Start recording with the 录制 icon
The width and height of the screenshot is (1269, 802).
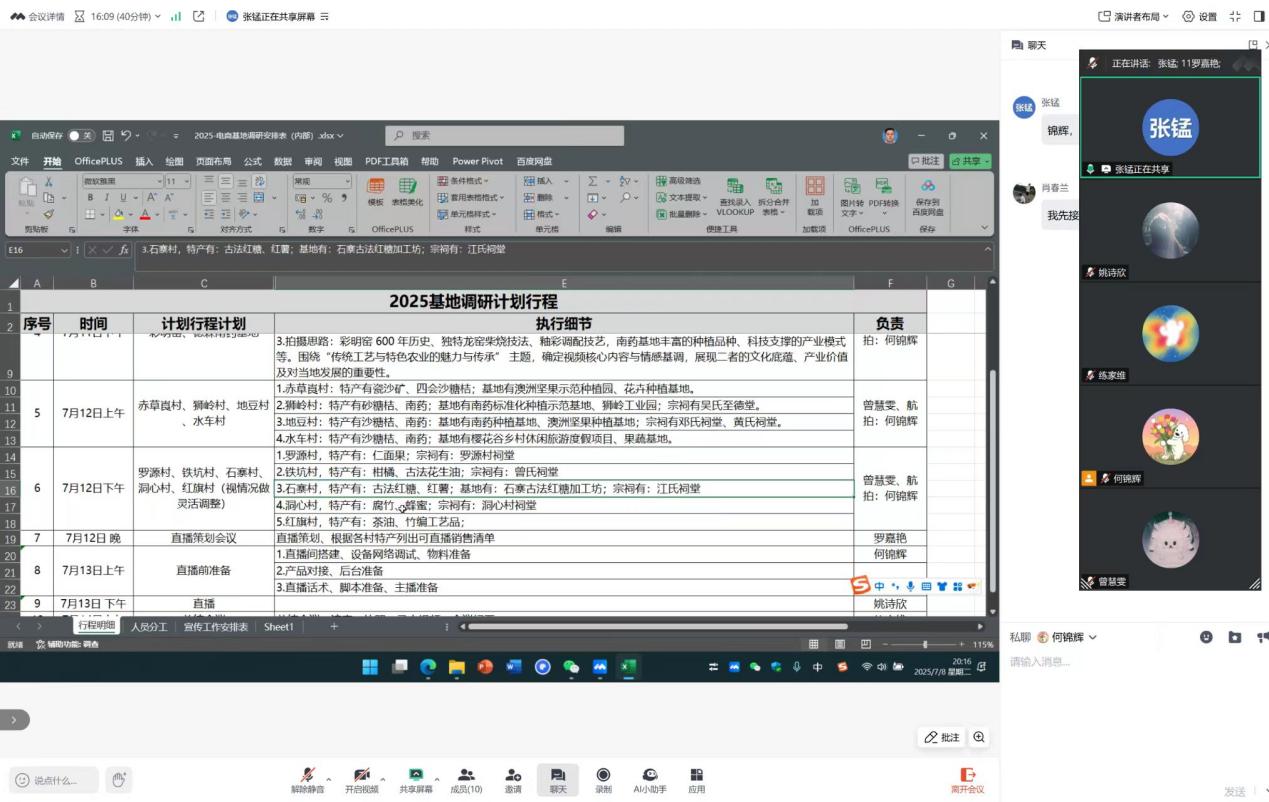click(603, 779)
